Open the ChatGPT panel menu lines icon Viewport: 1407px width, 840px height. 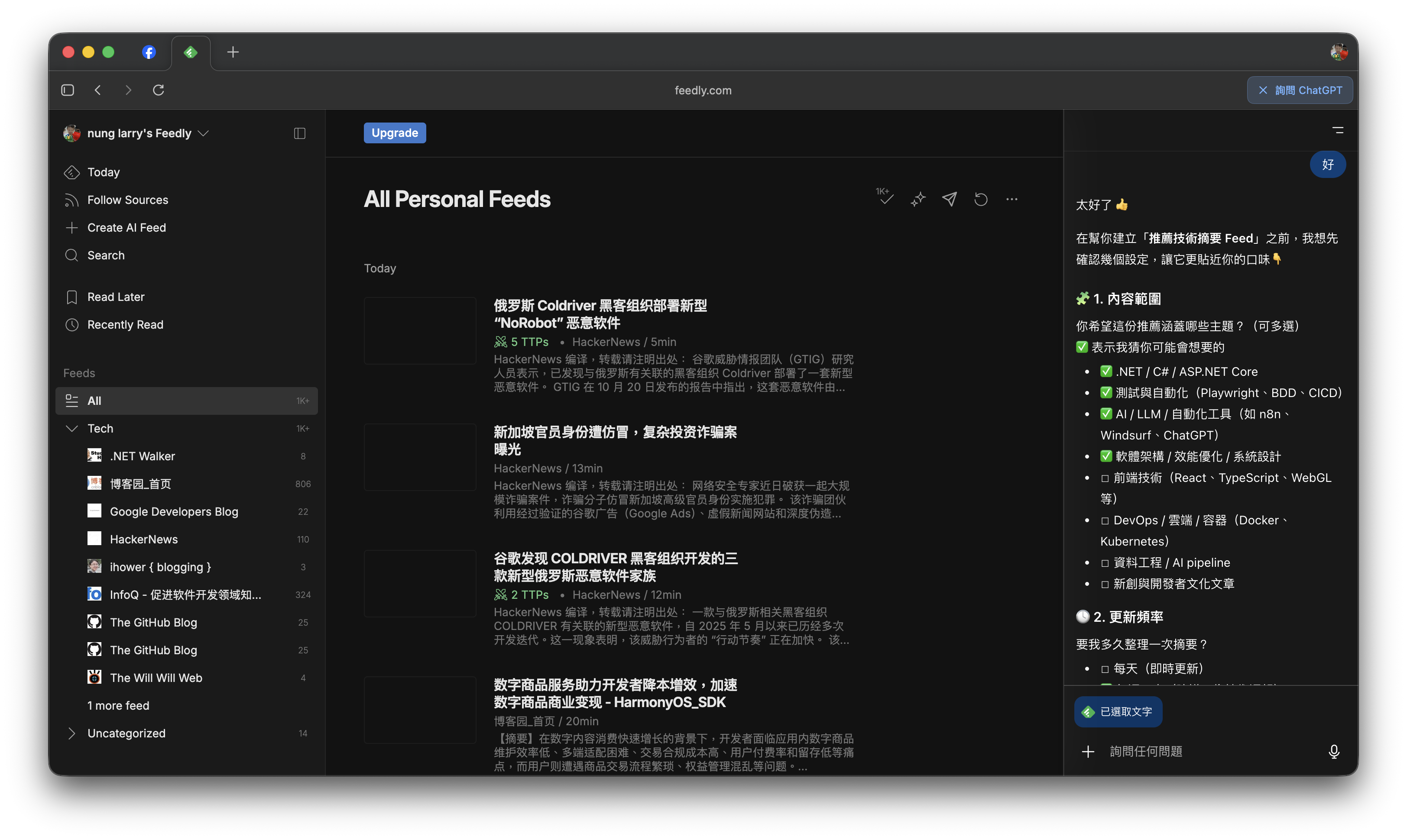click(x=1338, y=130)
